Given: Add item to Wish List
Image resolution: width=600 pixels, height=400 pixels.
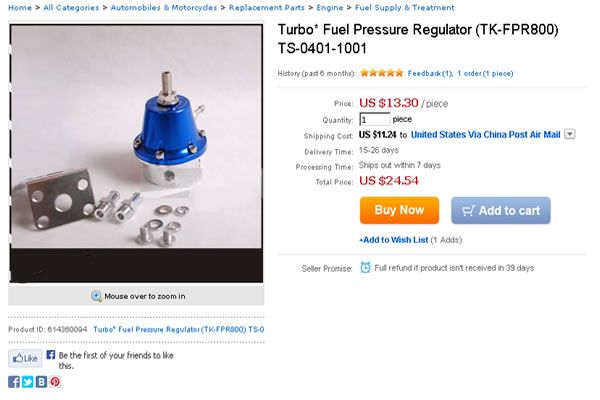Looking at the screenshot, I should pos(393,240).
